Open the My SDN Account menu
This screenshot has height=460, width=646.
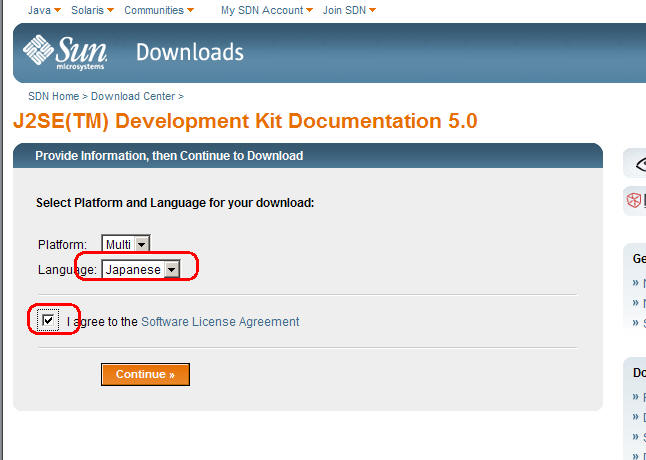[x=261, y=10]
